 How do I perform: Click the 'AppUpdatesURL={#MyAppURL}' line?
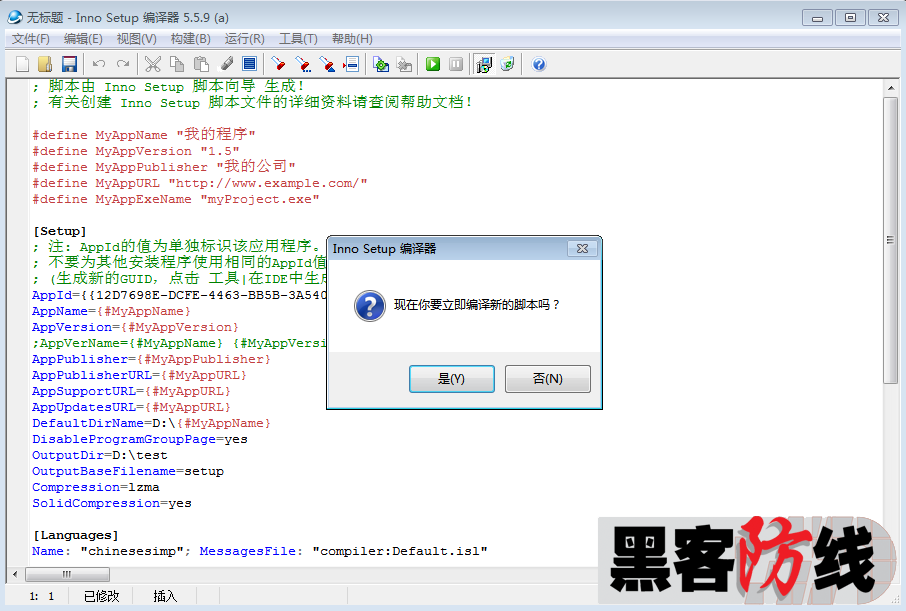[131, 407]
